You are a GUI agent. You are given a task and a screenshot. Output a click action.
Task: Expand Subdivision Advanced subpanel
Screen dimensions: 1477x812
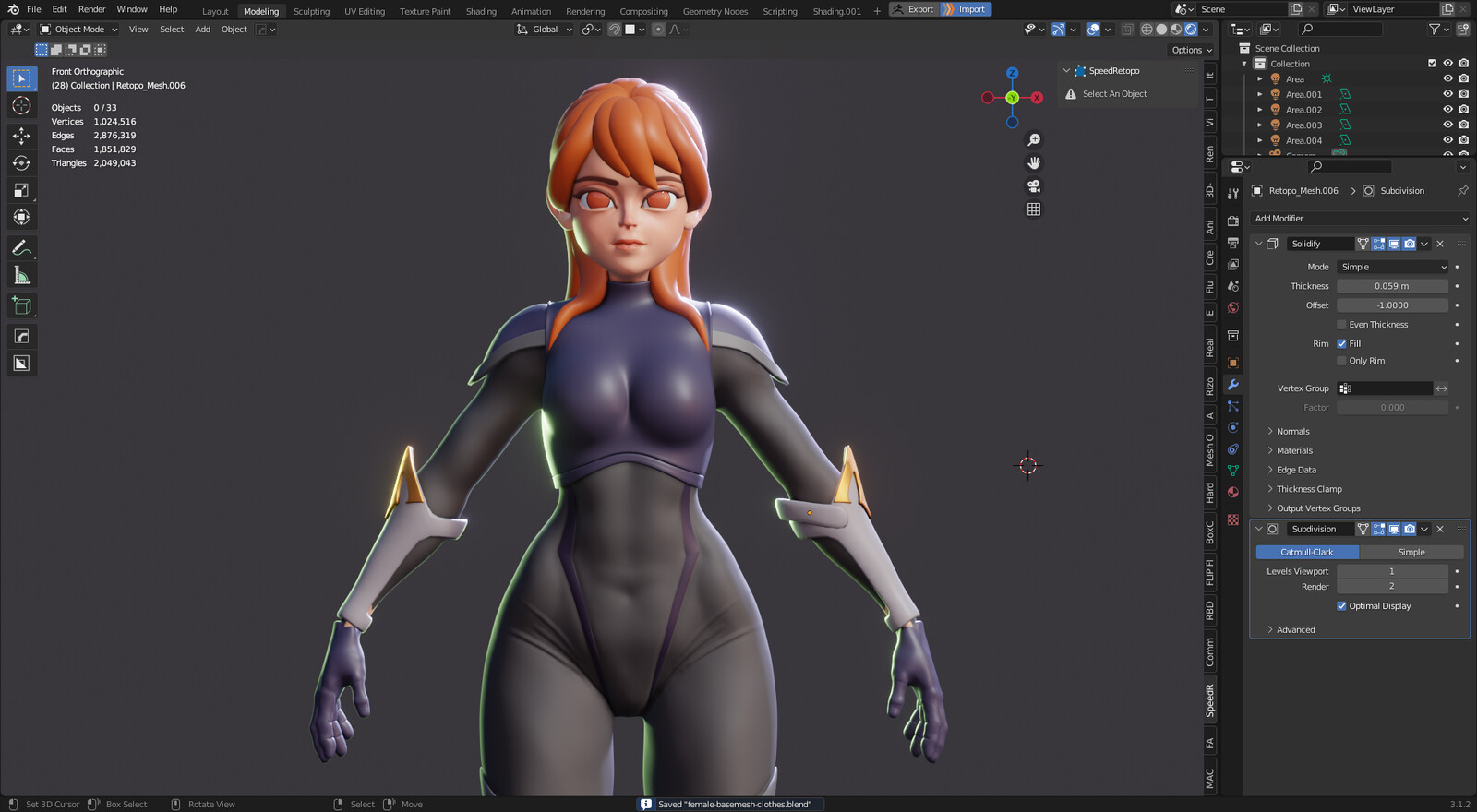tap(1295, 630)
